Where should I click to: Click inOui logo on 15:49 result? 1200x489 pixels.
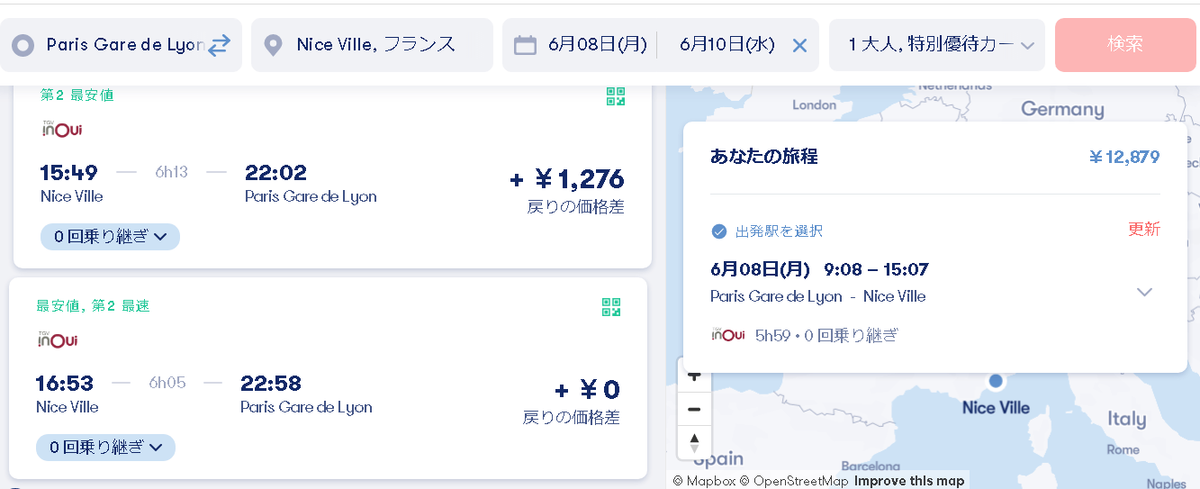(60, 129)
